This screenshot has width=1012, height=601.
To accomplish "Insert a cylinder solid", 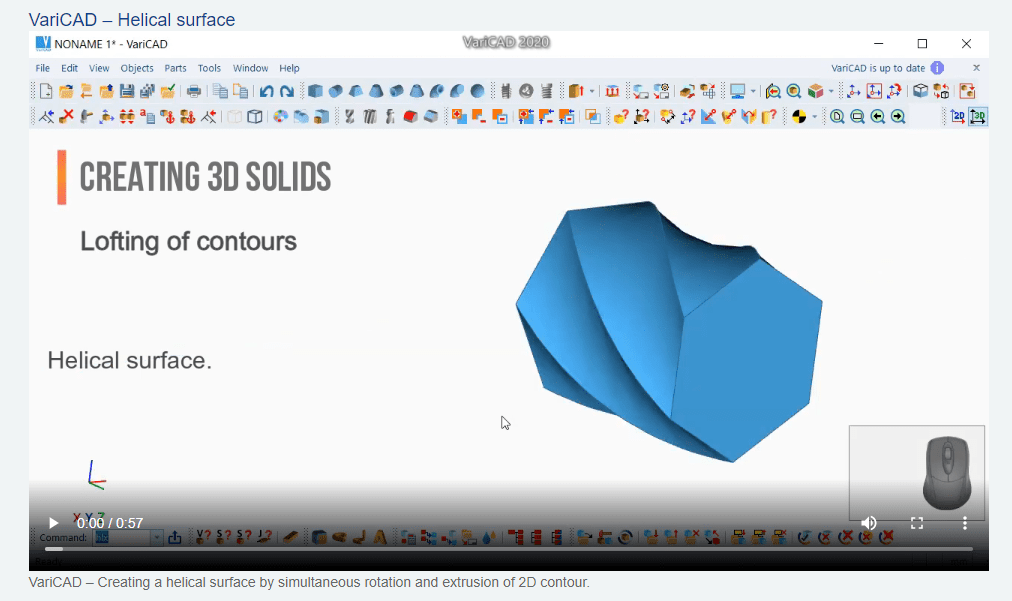I will [336, 91].
